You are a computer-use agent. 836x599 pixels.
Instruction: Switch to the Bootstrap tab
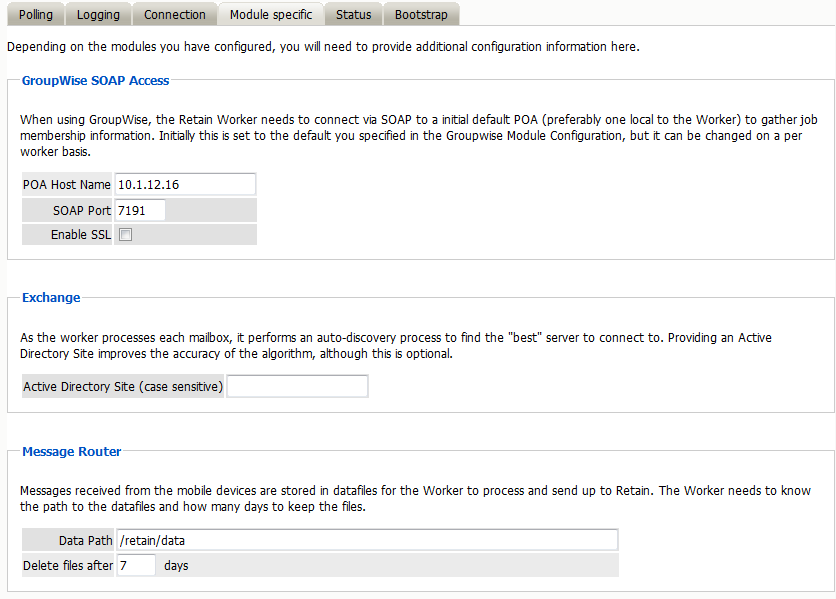click(x=421, y=15)
